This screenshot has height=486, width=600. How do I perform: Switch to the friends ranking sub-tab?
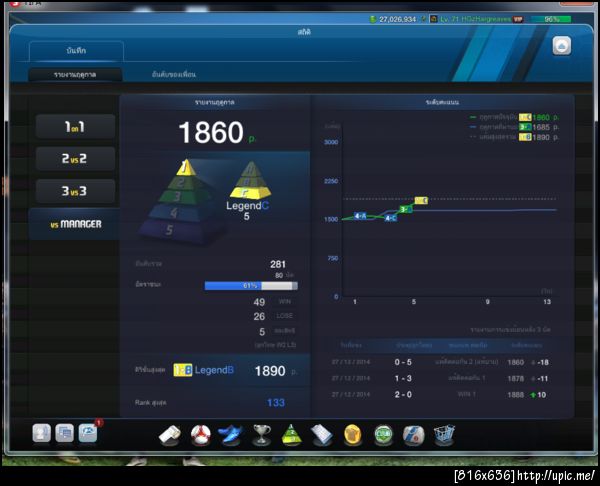[x=174, y=74]
